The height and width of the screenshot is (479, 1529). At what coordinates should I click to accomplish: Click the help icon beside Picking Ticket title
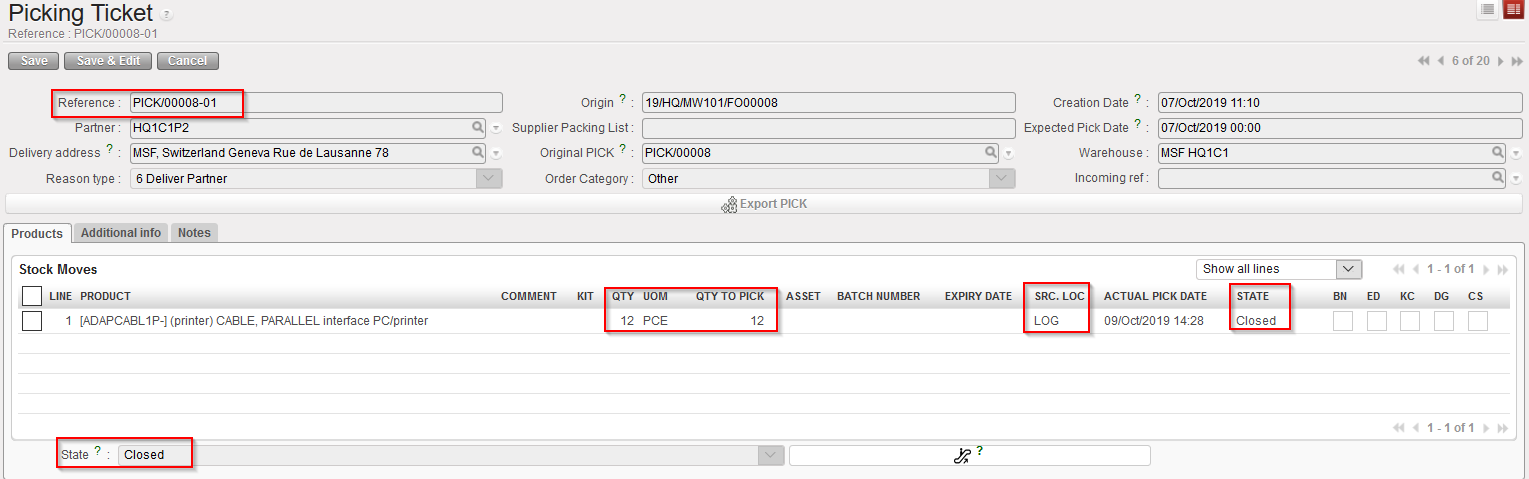pyautogui.click(x=166, y=15)
